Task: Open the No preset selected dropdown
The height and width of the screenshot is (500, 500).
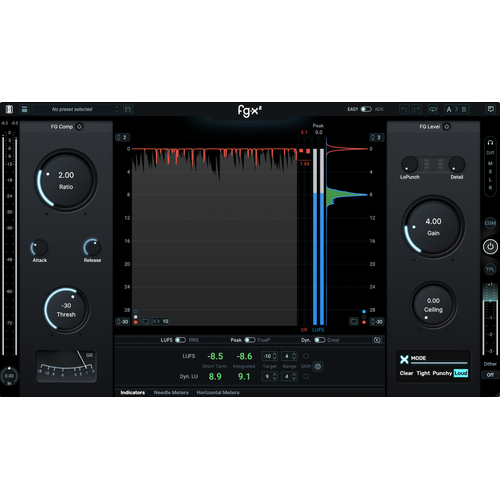Action: pos(75,109)
